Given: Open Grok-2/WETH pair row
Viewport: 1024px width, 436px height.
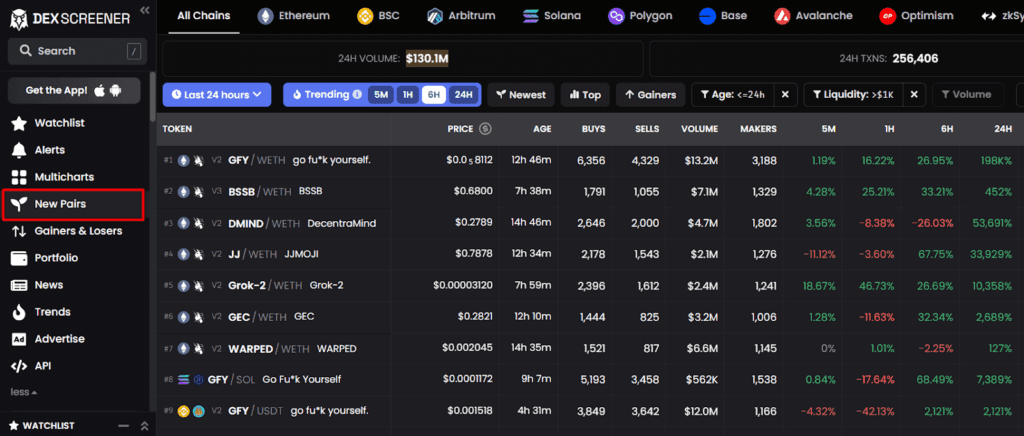Looking at the screenshot, I should coord(590,285).
